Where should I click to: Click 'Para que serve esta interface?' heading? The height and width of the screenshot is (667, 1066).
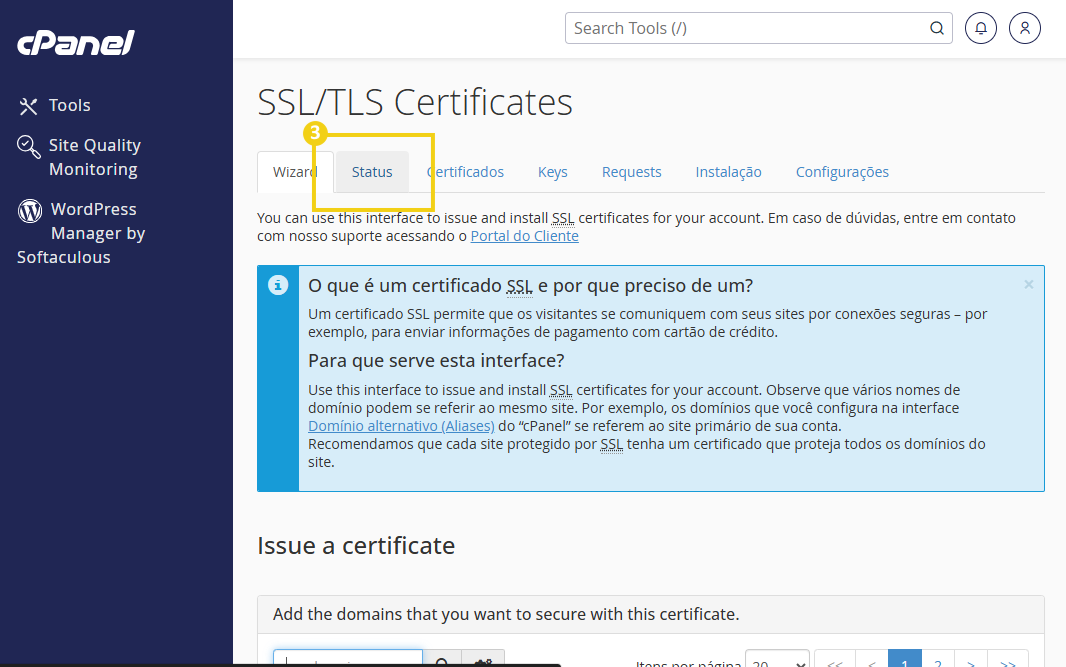tap(436, 360)
